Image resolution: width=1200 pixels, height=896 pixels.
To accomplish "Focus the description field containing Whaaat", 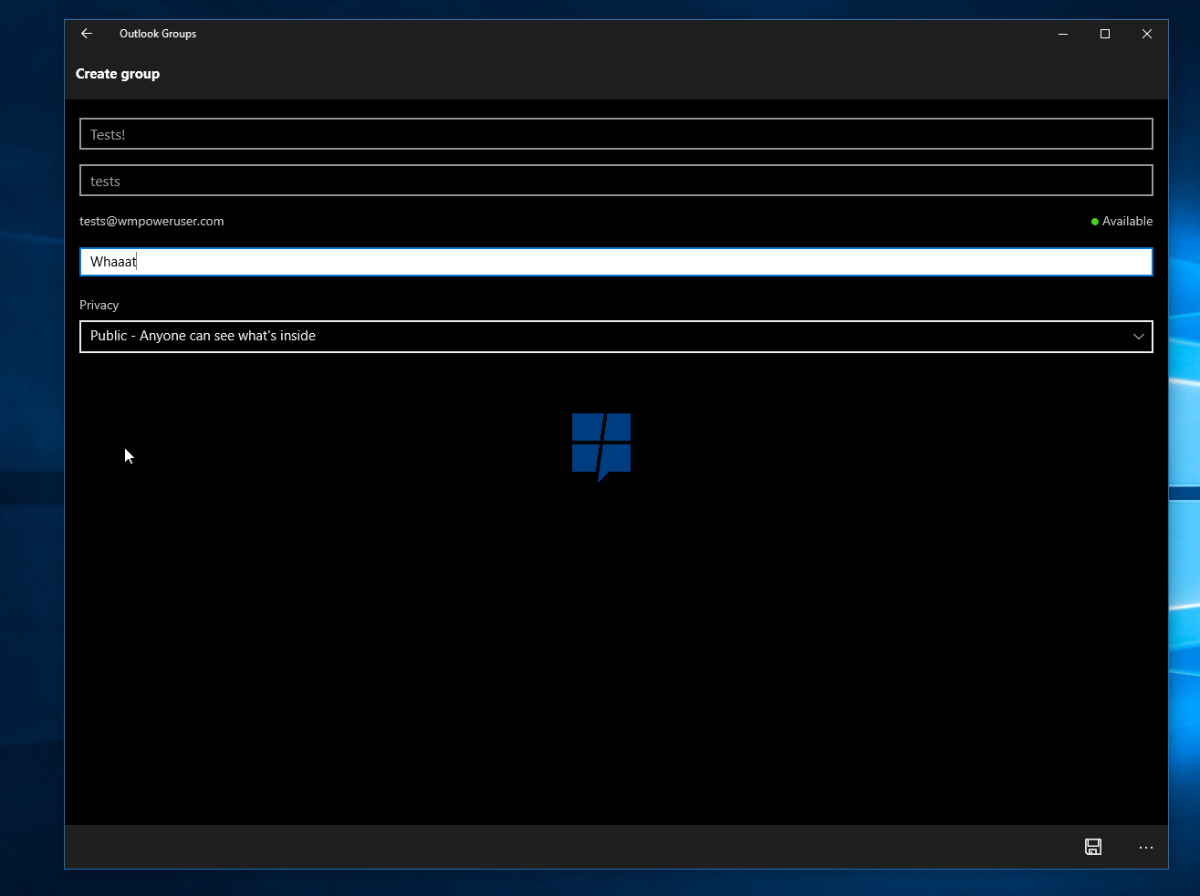I will [x=616, y=262].
